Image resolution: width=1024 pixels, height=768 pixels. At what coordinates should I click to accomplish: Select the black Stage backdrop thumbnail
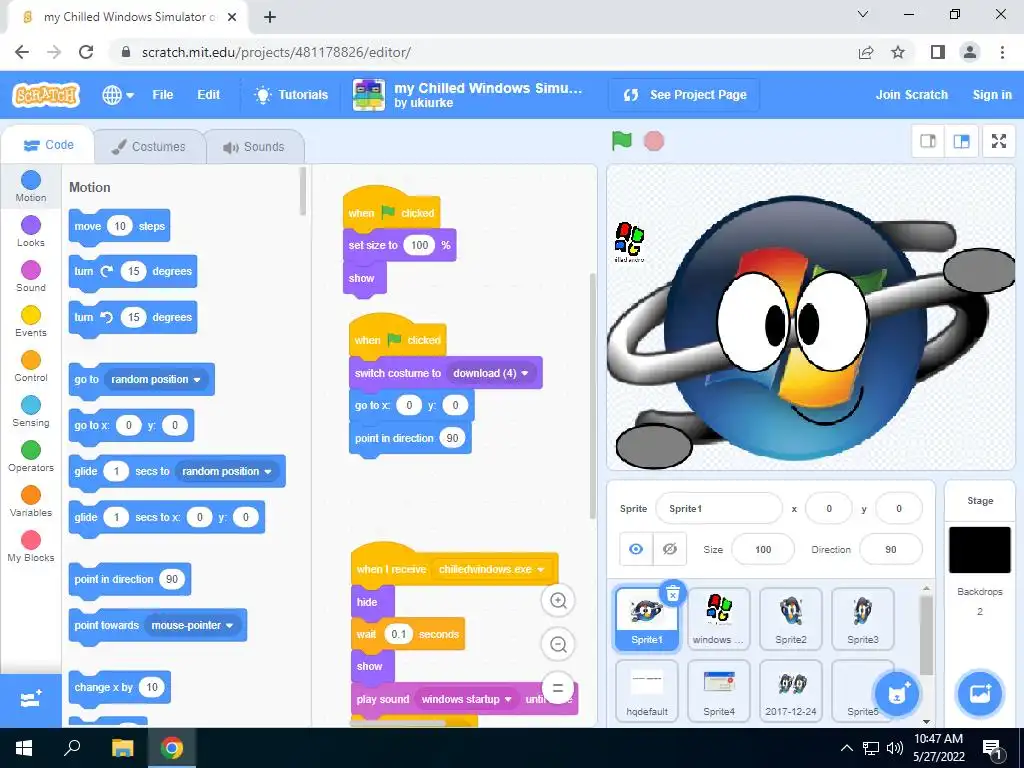(x=980, y=550)
